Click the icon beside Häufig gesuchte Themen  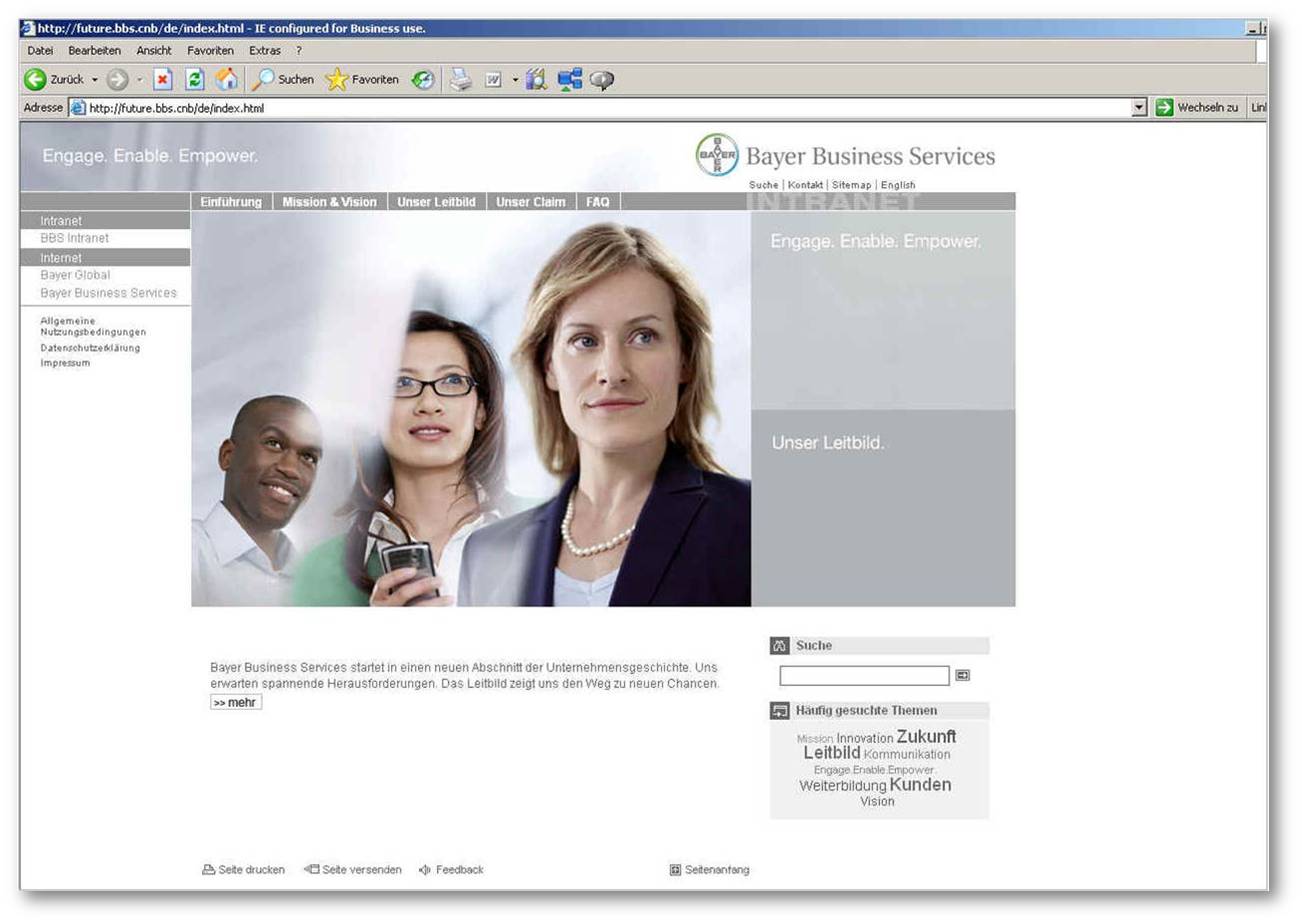(x=781, y=711)
